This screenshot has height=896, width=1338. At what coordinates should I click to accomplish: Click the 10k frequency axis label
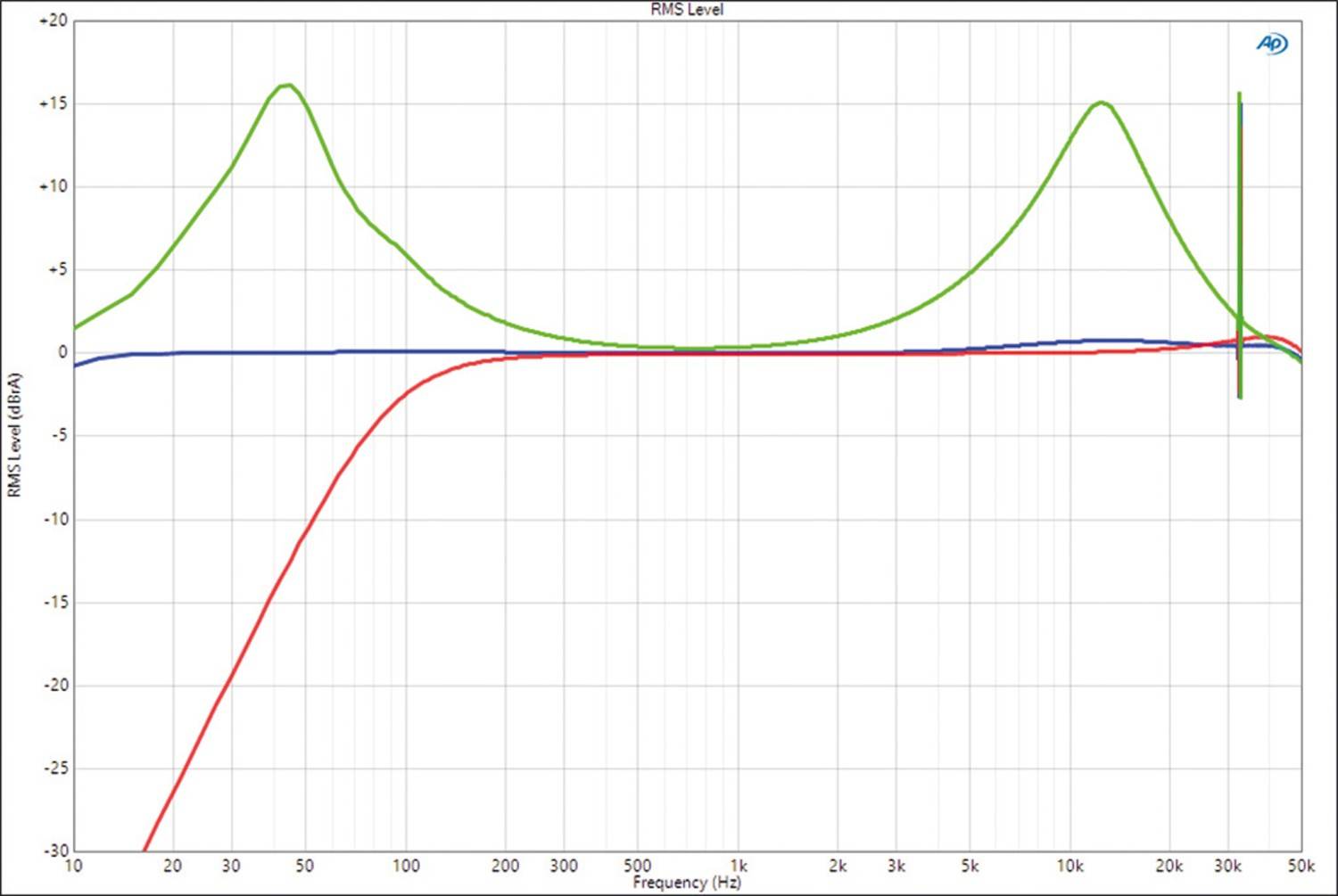(x=1070, y=866)
